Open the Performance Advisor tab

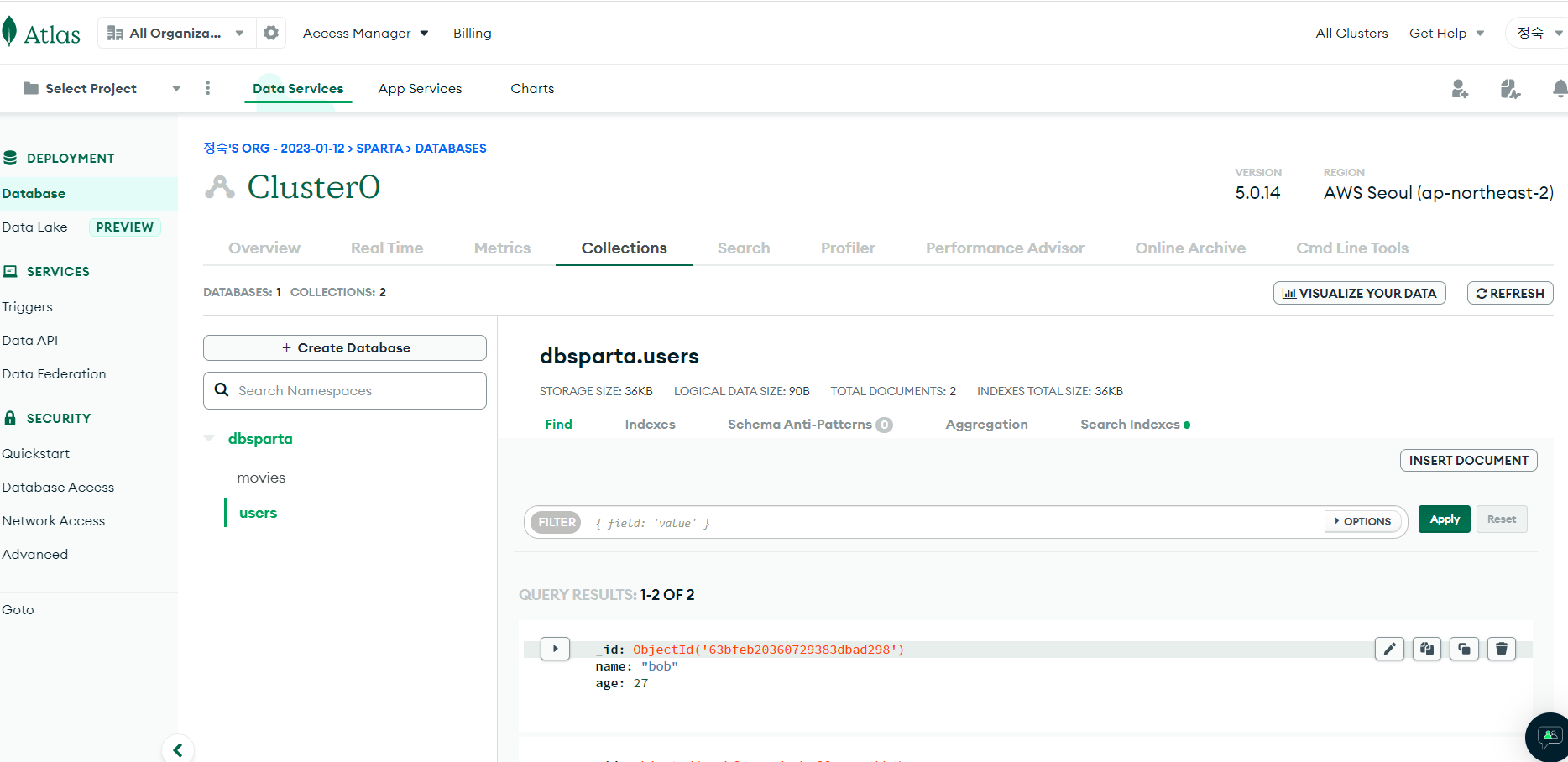click(x=1005, y=248)
